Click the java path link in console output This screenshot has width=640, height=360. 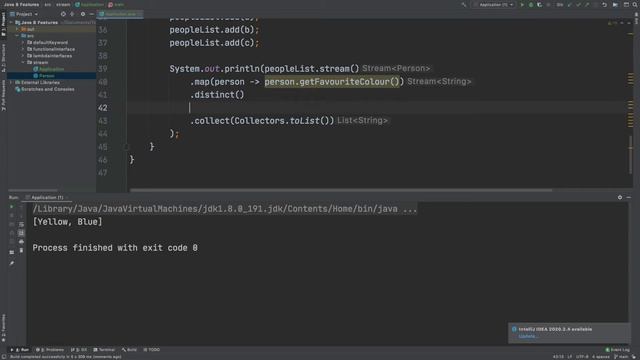coord(224,209)
